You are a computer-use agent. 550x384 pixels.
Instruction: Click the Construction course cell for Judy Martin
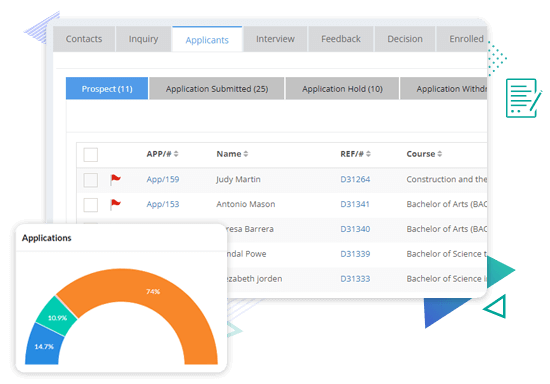click(x=447, y=179)
